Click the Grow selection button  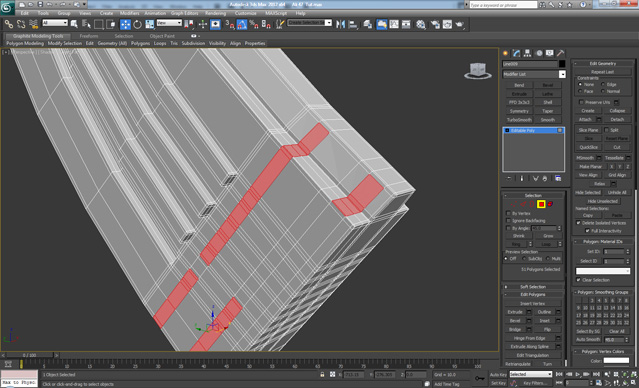tap(548, 236)
